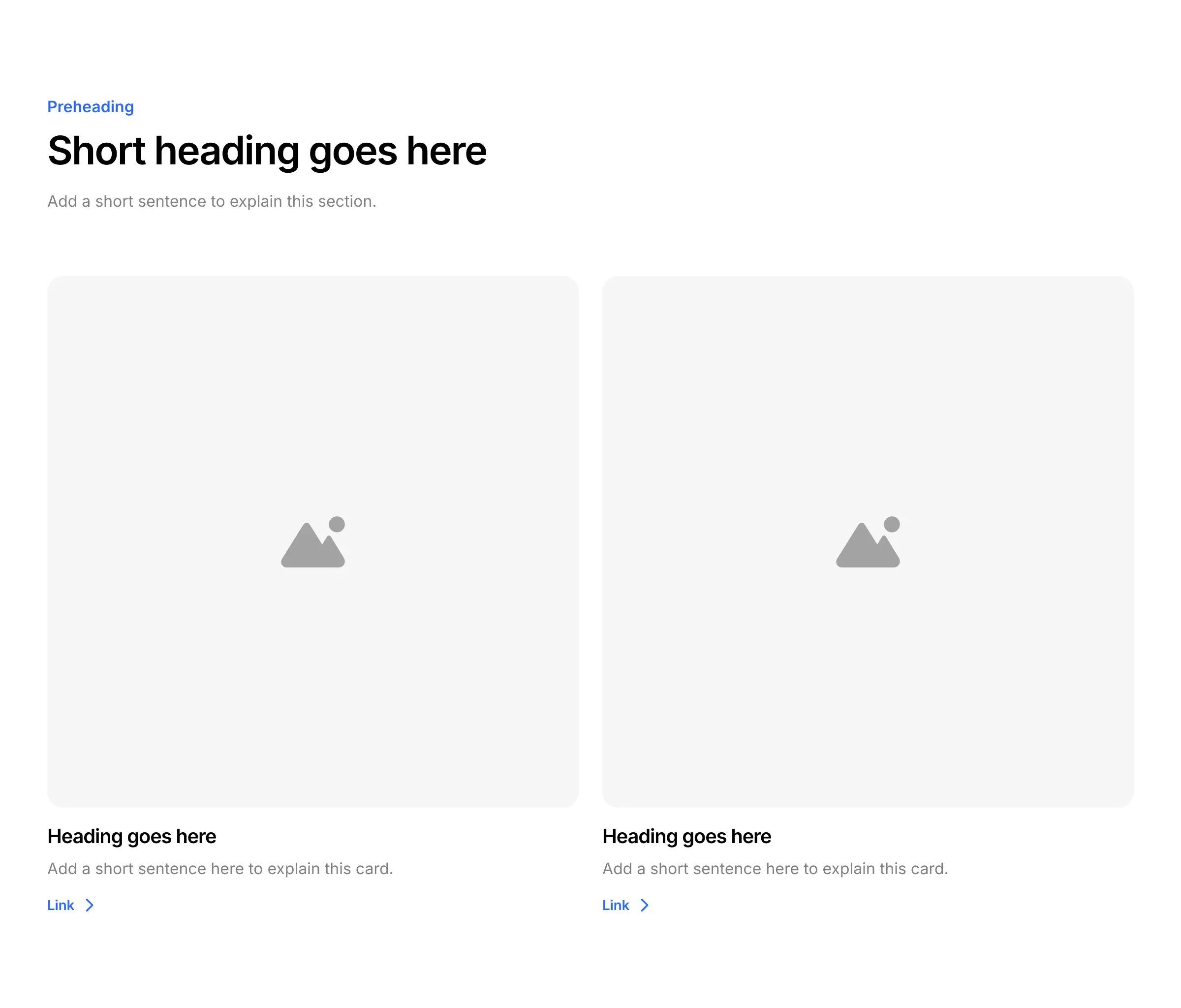Click the chevron arrow beside right Link

645,905
